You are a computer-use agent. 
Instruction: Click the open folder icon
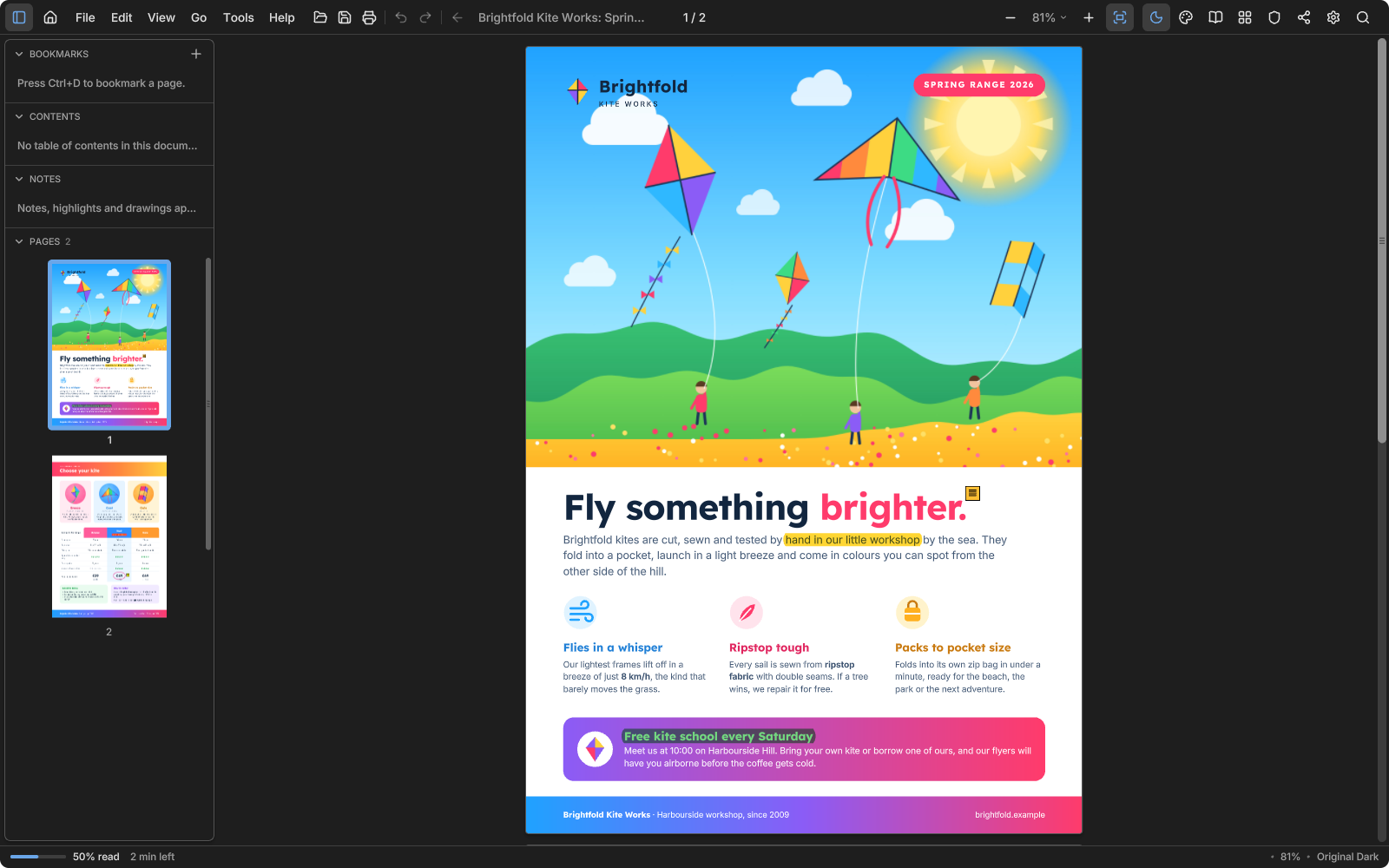pos(320,17)
